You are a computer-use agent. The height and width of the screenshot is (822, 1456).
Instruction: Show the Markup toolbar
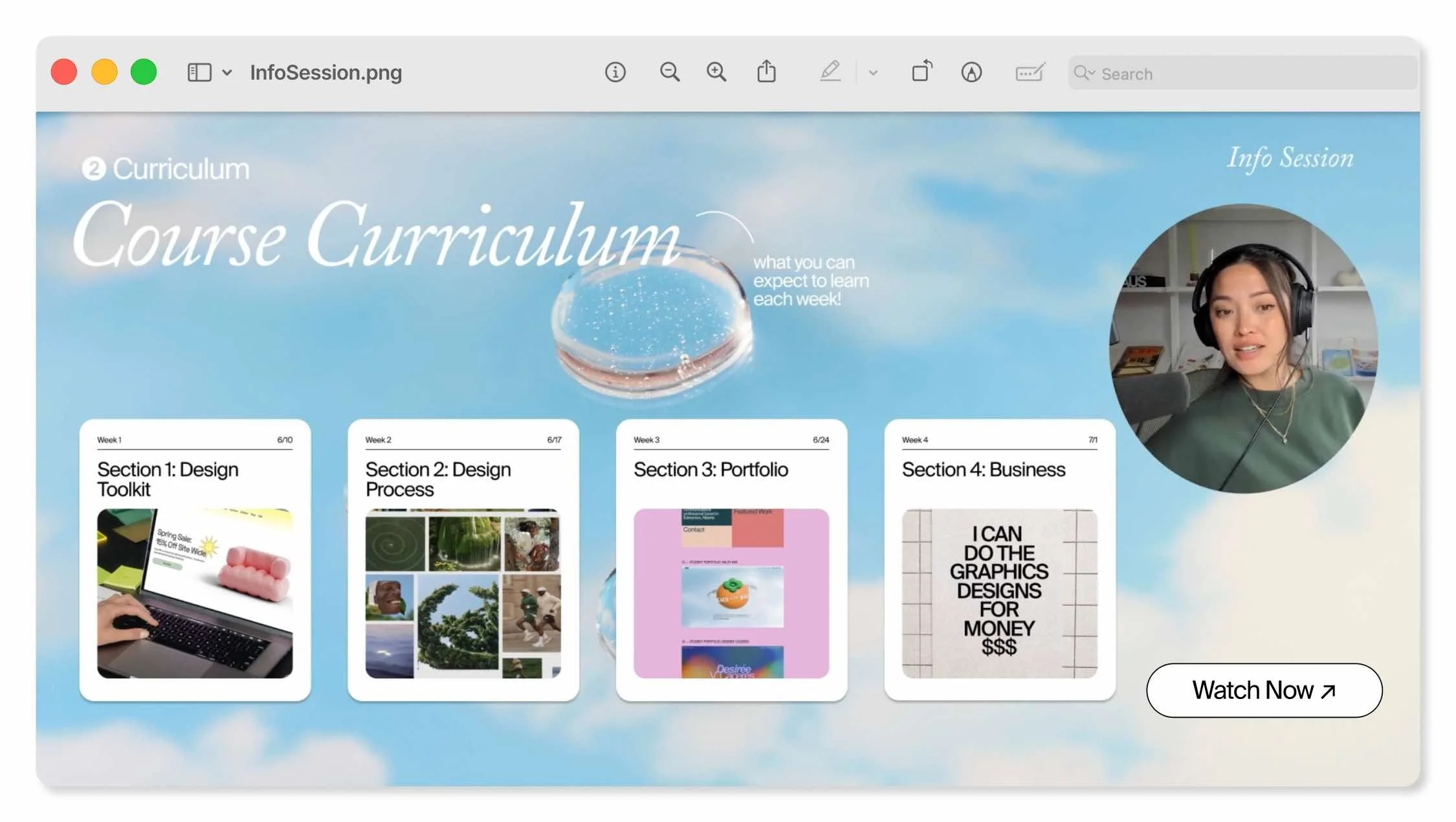(971, 72)
